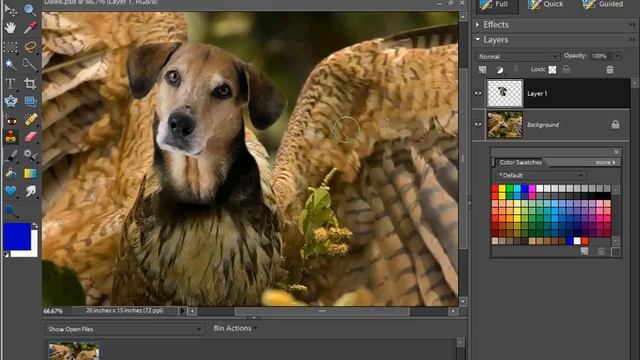
Task: Open the photo thumbnail in Project Bin
Action: coord(74,351)
